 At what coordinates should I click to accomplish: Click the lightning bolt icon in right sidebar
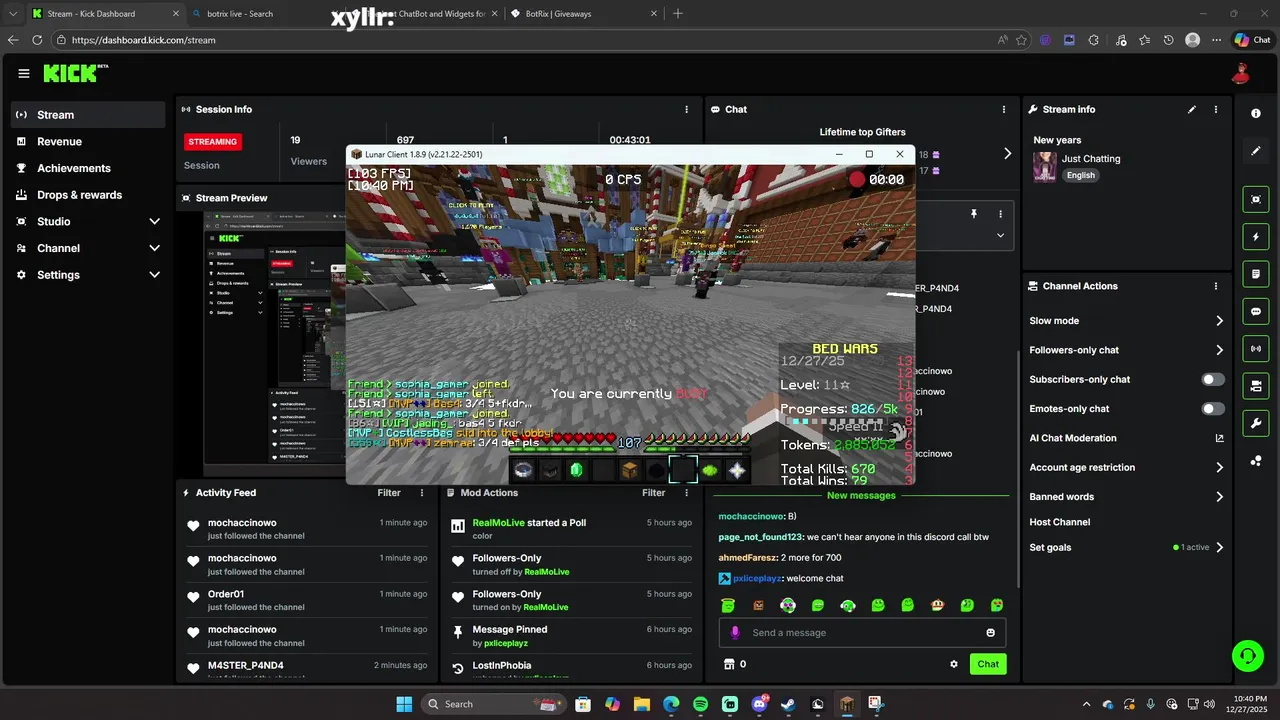coord(1256,237)
